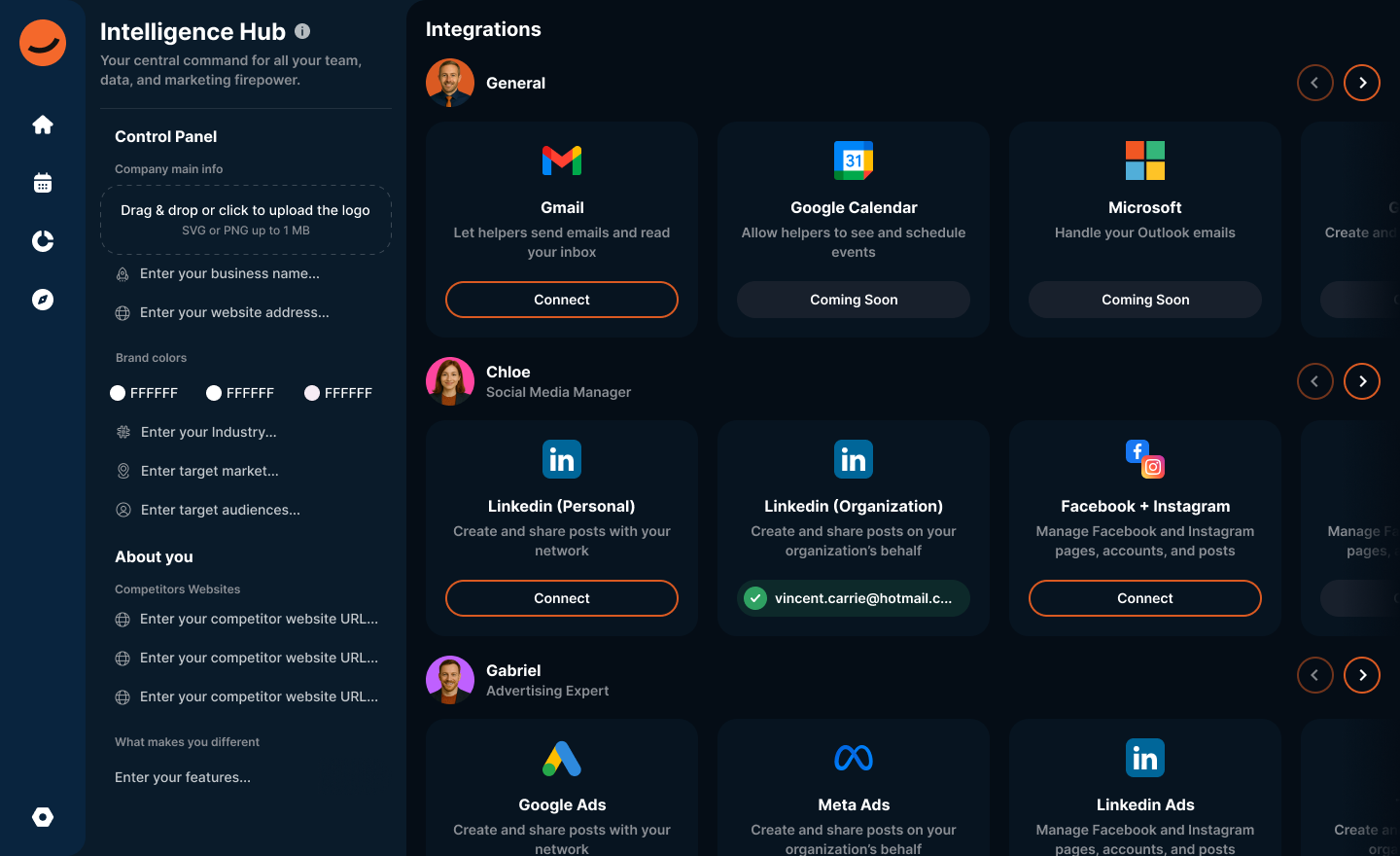Open the calendar sidebar icon

pos(43,183)
